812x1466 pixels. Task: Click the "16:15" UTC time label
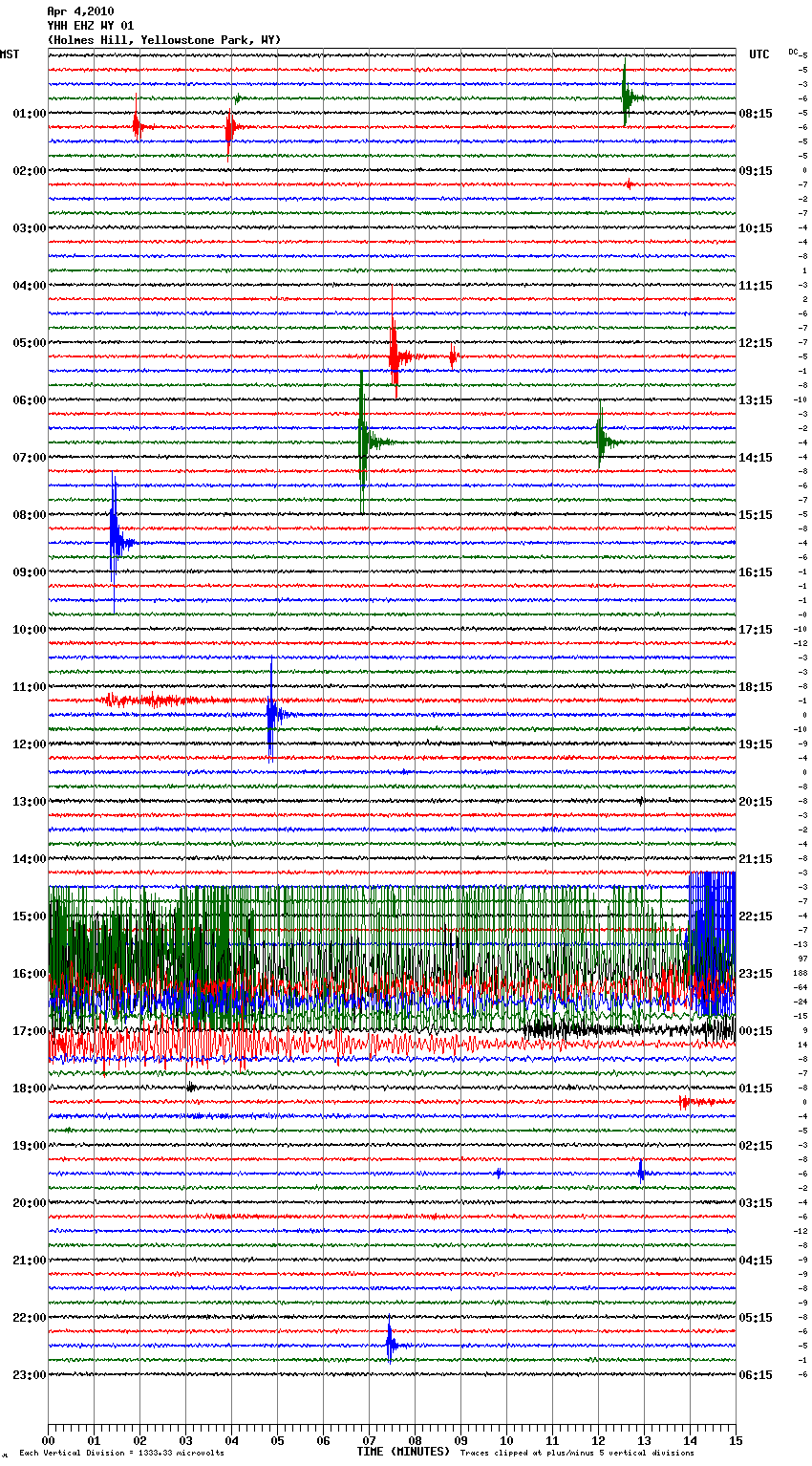(756, 572)
